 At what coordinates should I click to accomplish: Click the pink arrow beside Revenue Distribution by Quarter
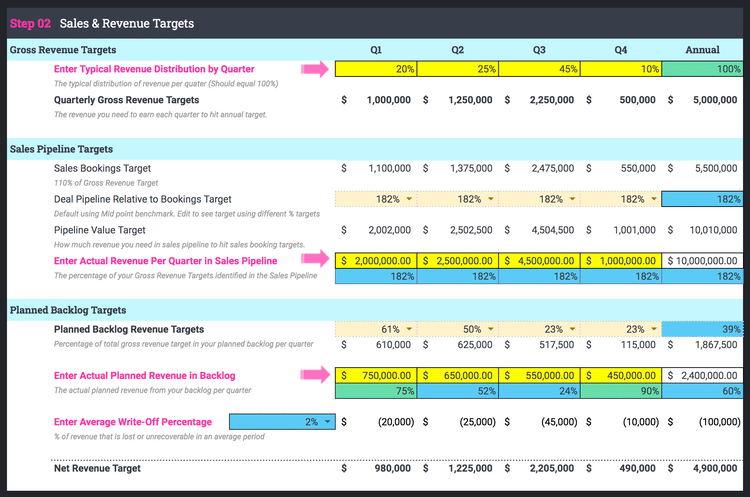315,69
